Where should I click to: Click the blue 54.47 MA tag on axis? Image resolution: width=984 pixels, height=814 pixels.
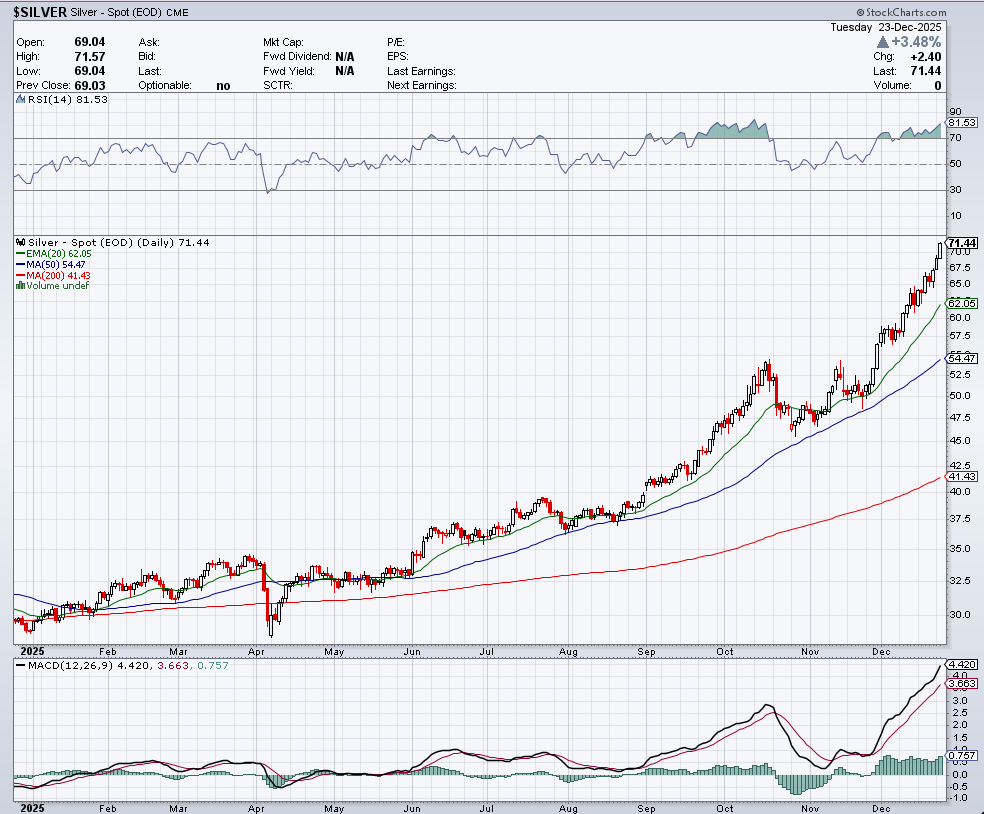click(962, 358)
